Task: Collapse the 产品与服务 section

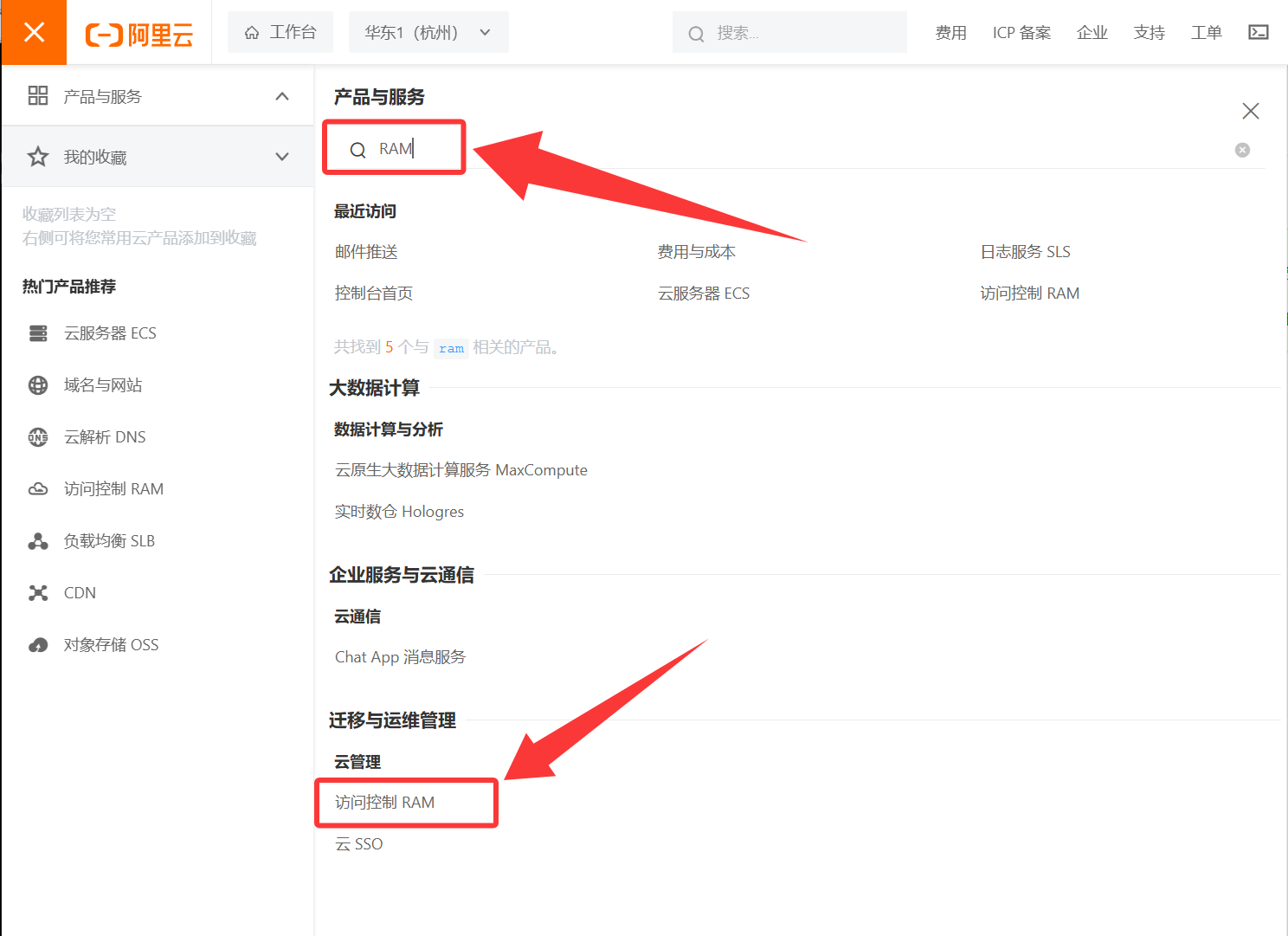Action: (281, 96)
